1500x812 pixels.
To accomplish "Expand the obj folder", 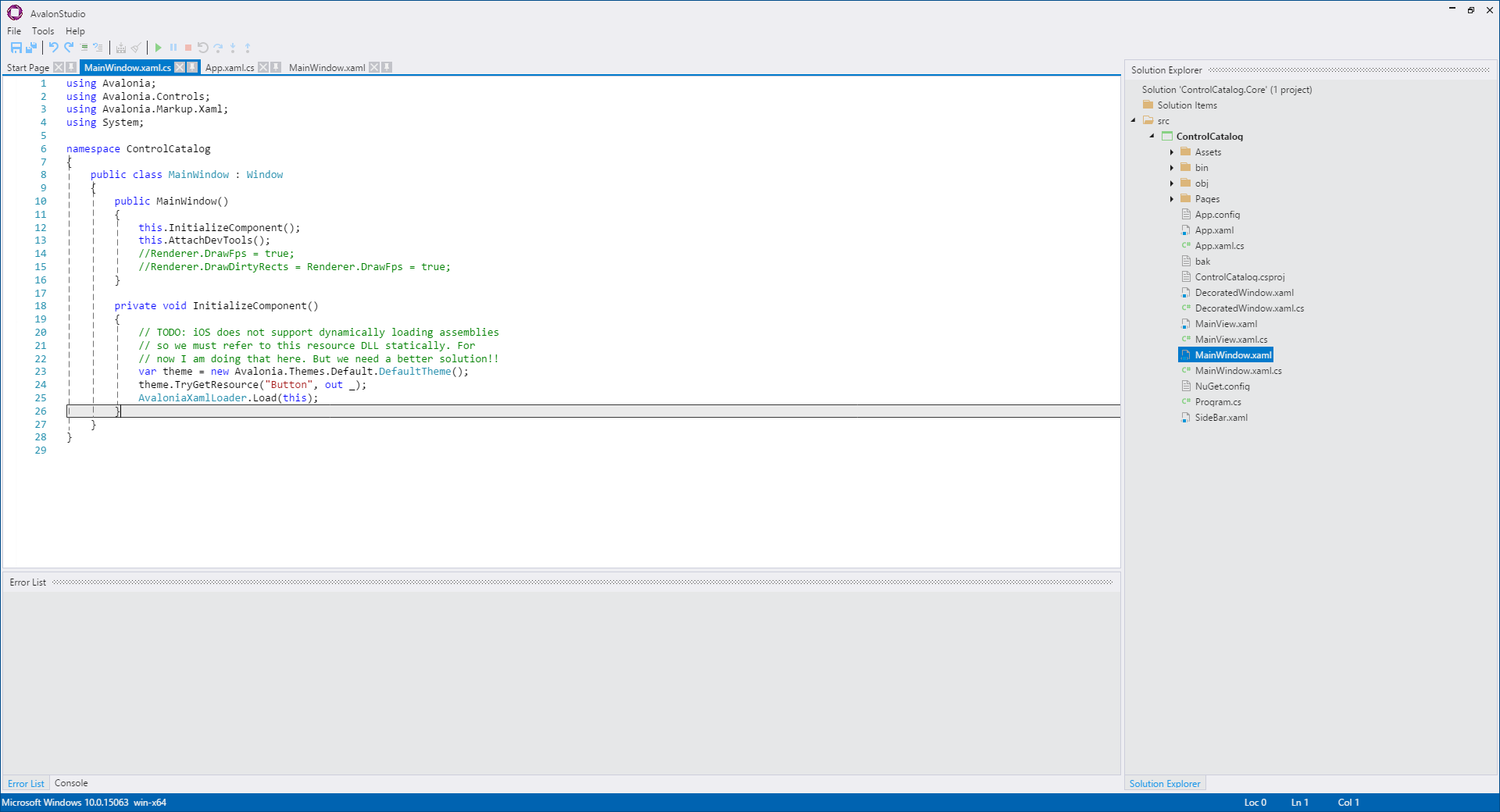I will (x=1172, y=183).
